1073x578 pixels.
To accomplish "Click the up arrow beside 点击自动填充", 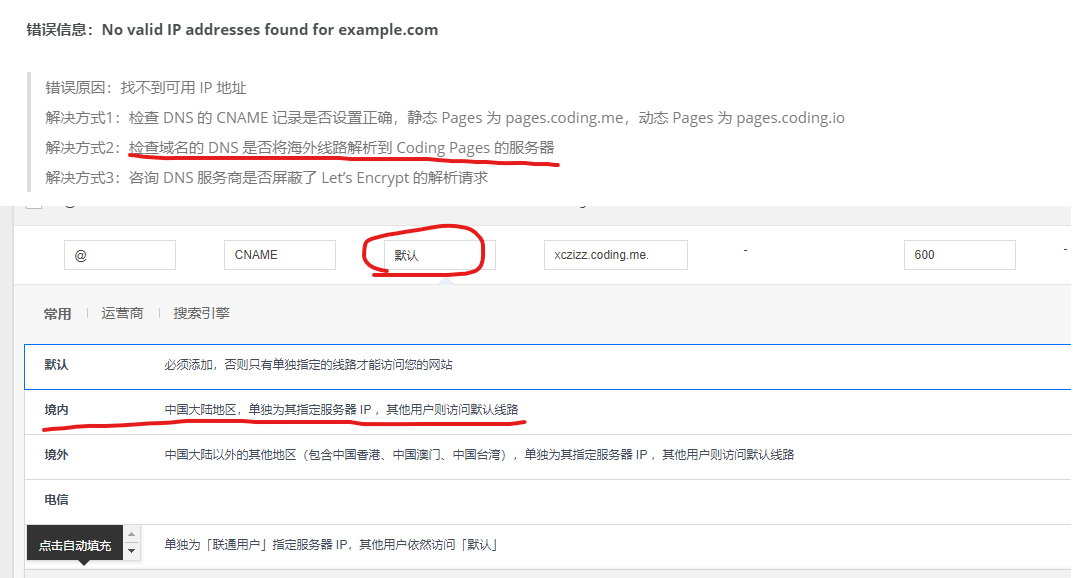I will tap(131, 534).
